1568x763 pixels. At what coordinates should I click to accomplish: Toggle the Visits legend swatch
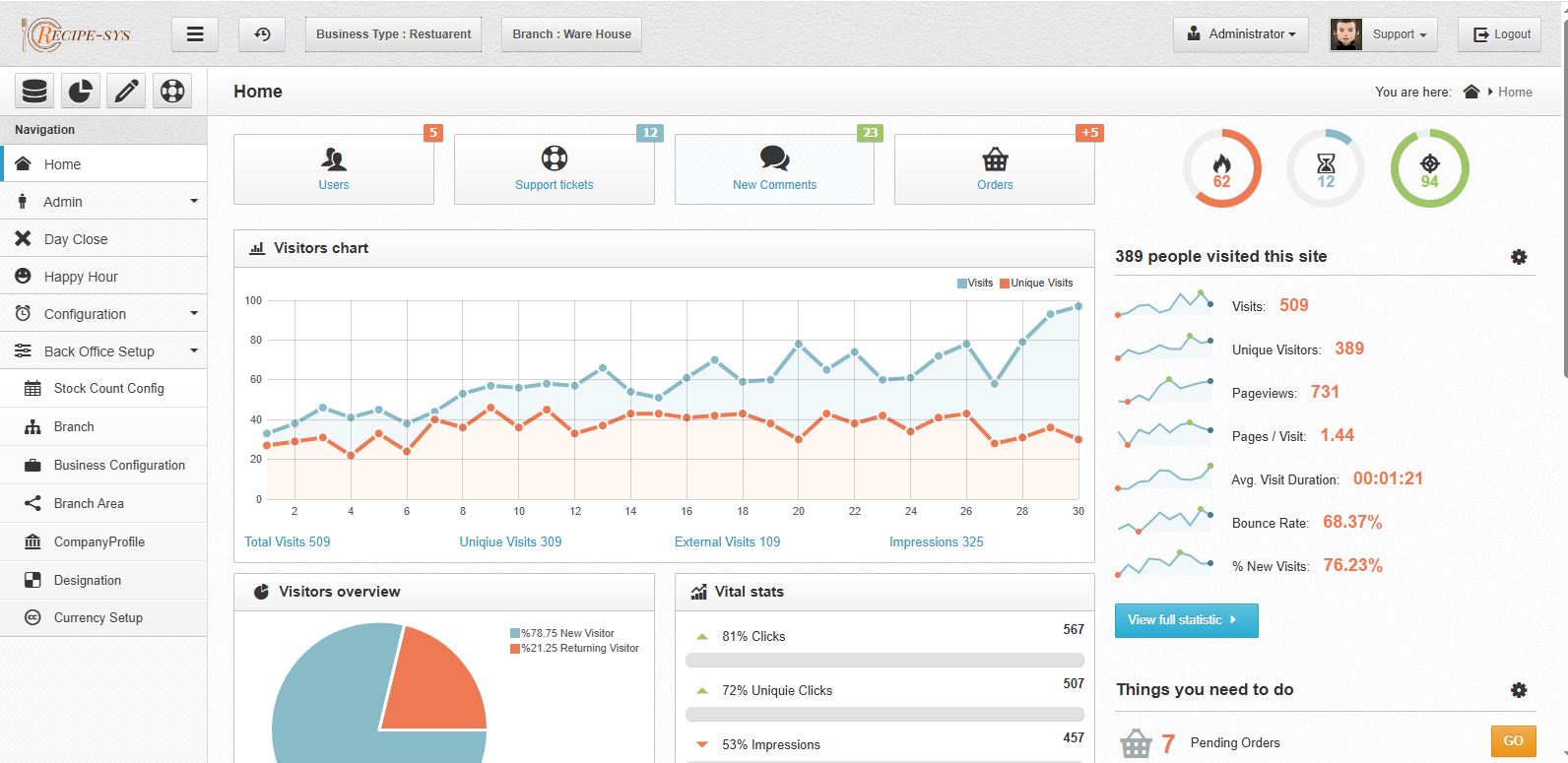[962, 284]
